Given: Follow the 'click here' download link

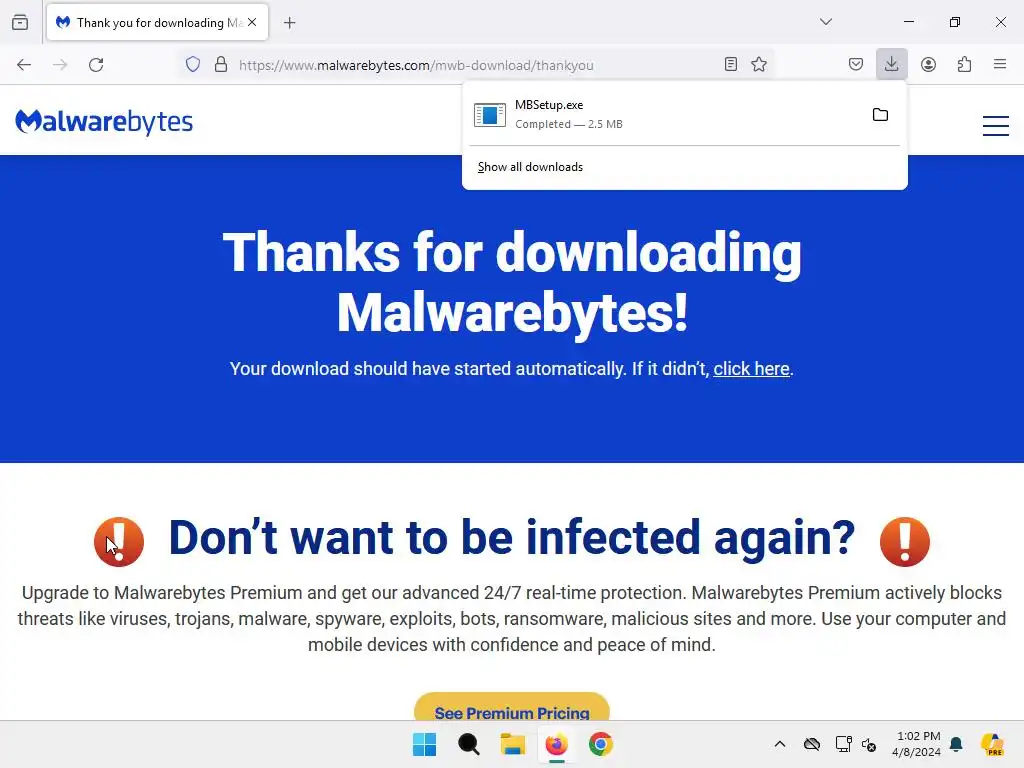Looking at the screenshot, I should 751,369.
